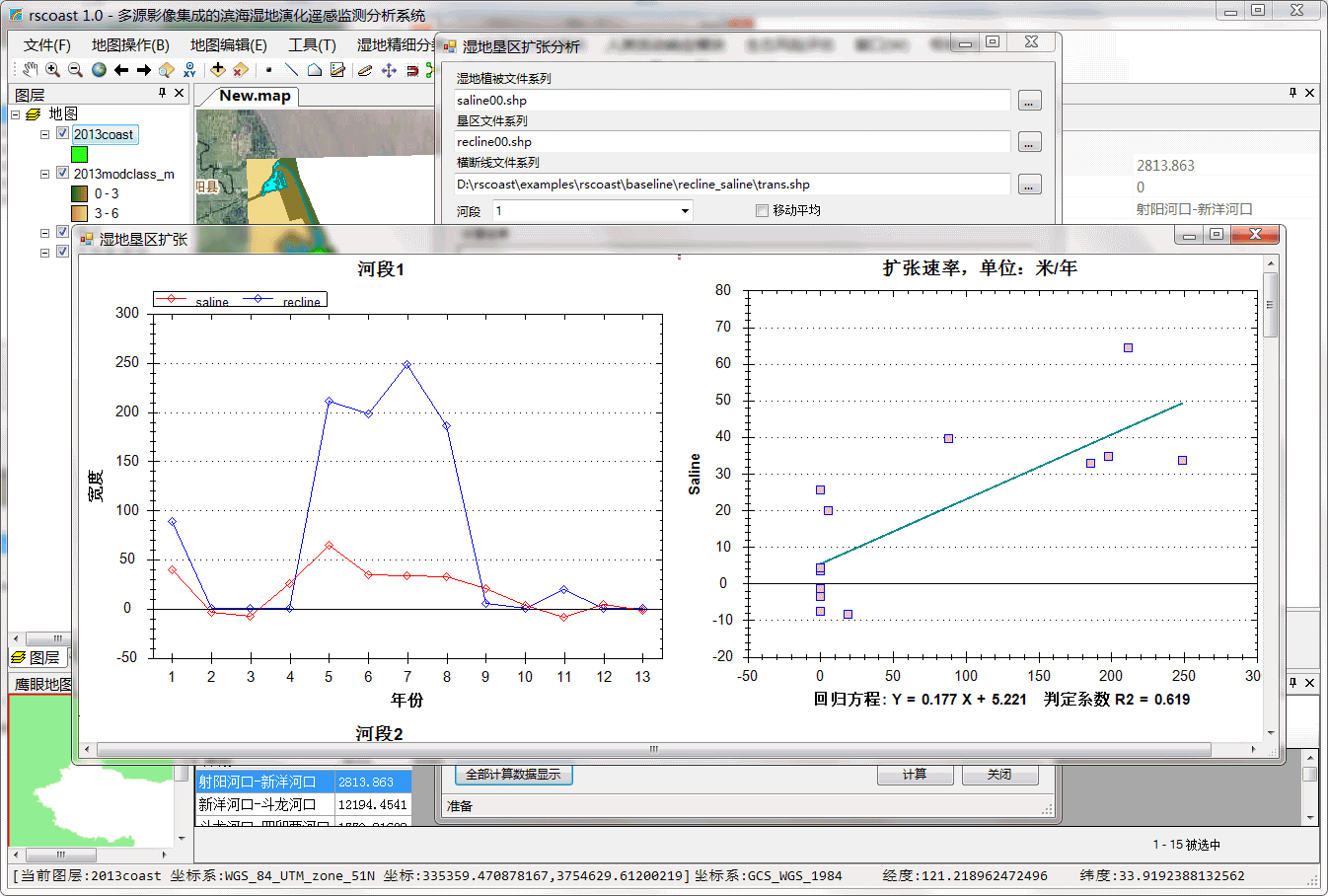Browse for 湿地植被文件系列 saline00.shp file
The height and width of the screenshot is (896, 1328).
click(x=1029, y=101)
